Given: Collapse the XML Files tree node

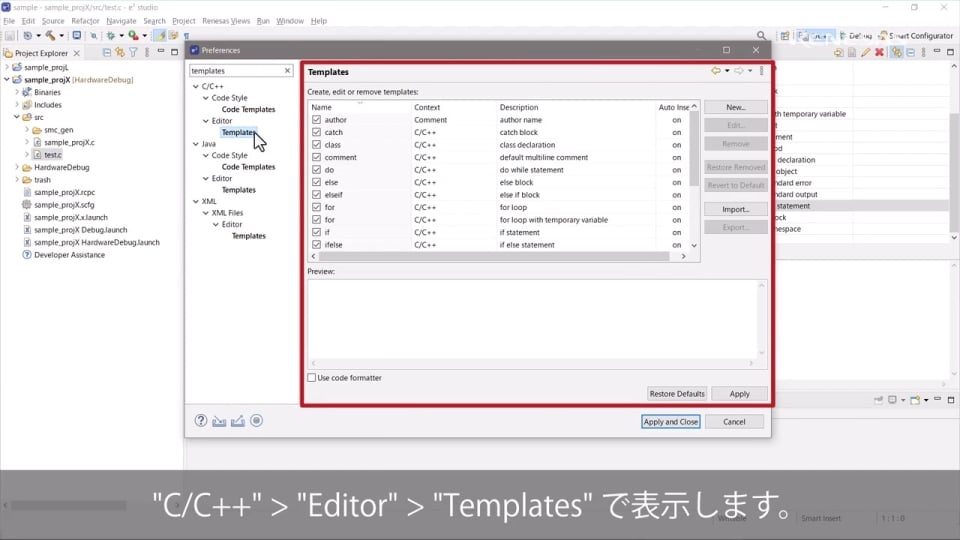Looking at the screenshot, I should tap(205, 213).
